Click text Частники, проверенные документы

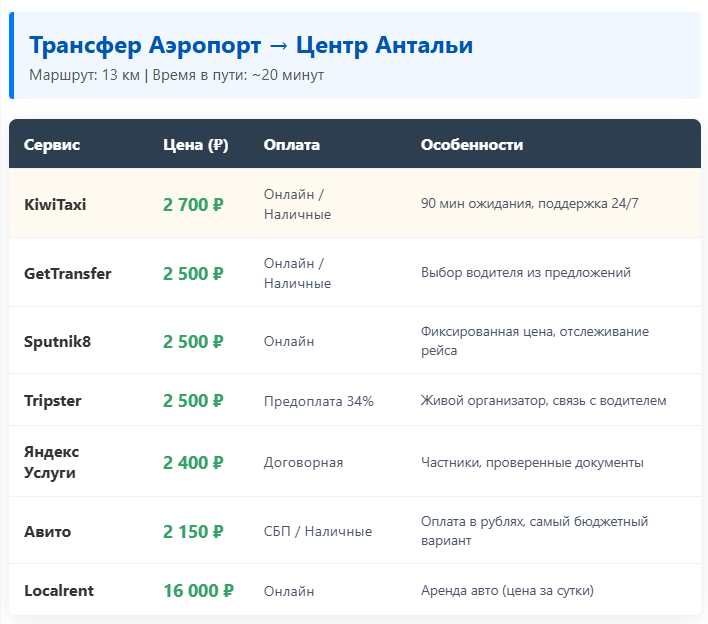(x=532, y=462)
